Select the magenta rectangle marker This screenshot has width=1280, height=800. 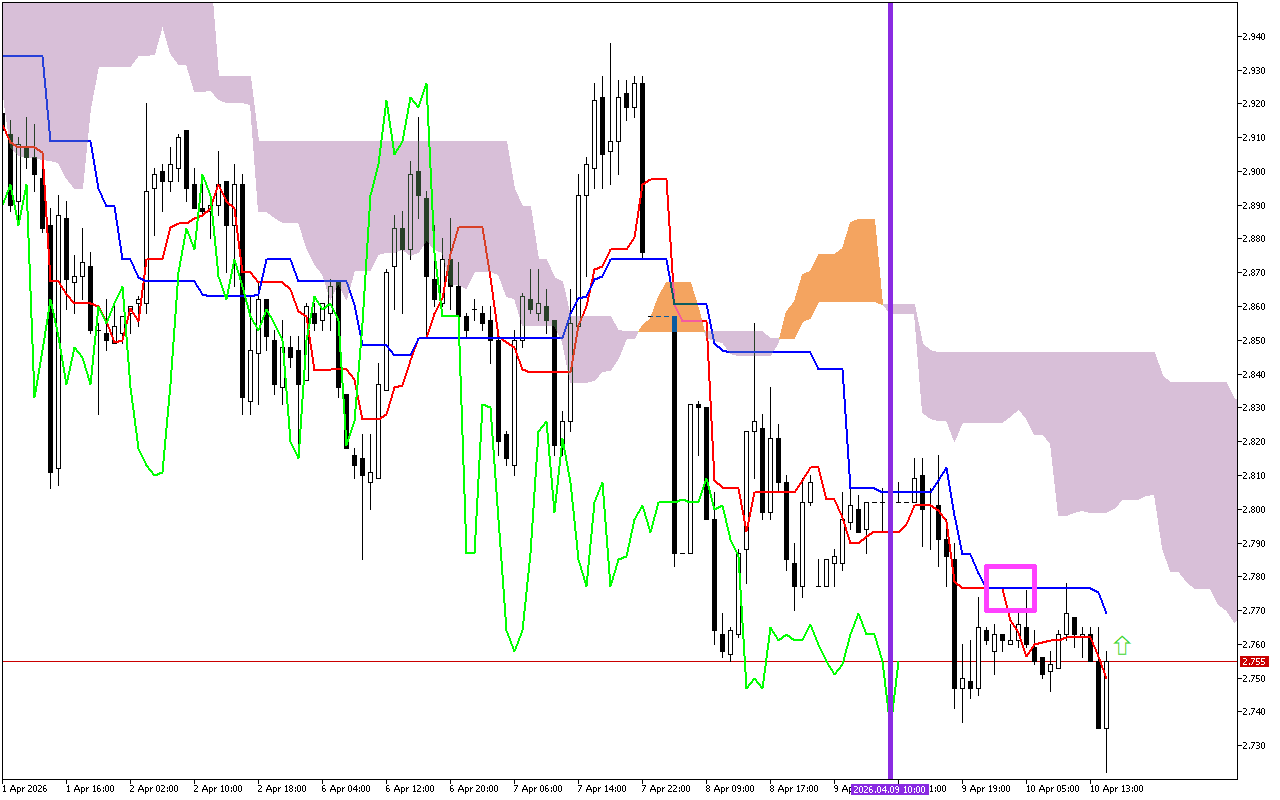click(x=1010, y=588)
